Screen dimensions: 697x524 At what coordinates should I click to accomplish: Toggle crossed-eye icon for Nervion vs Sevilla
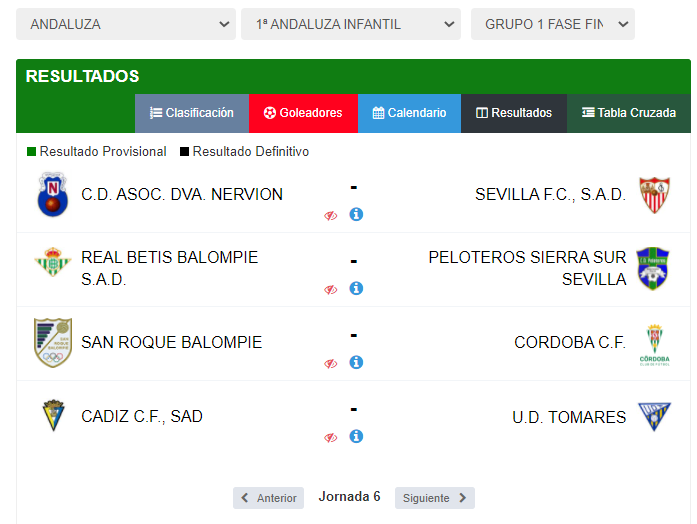tap(331, 216)
